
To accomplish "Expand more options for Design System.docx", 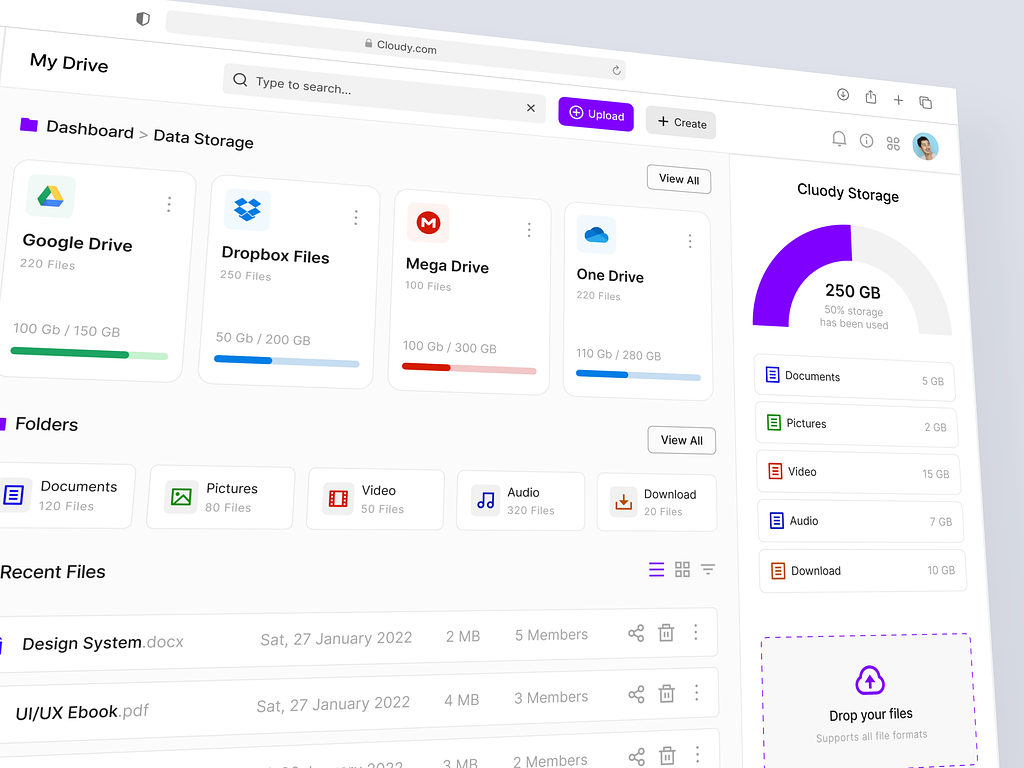I will pyautogui.click(x=696, y=632).
